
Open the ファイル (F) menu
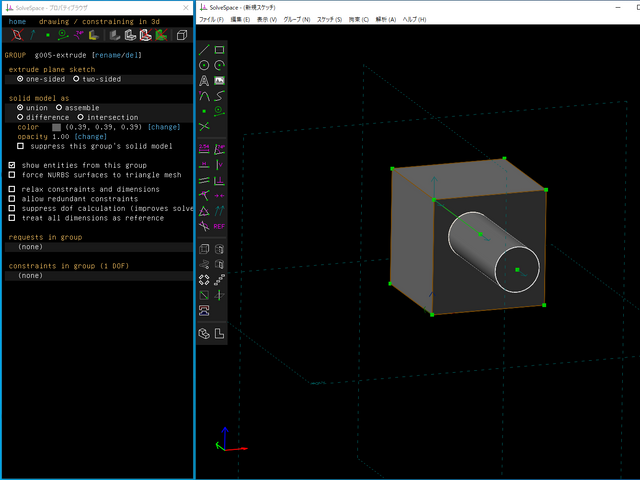coord(212,19)
